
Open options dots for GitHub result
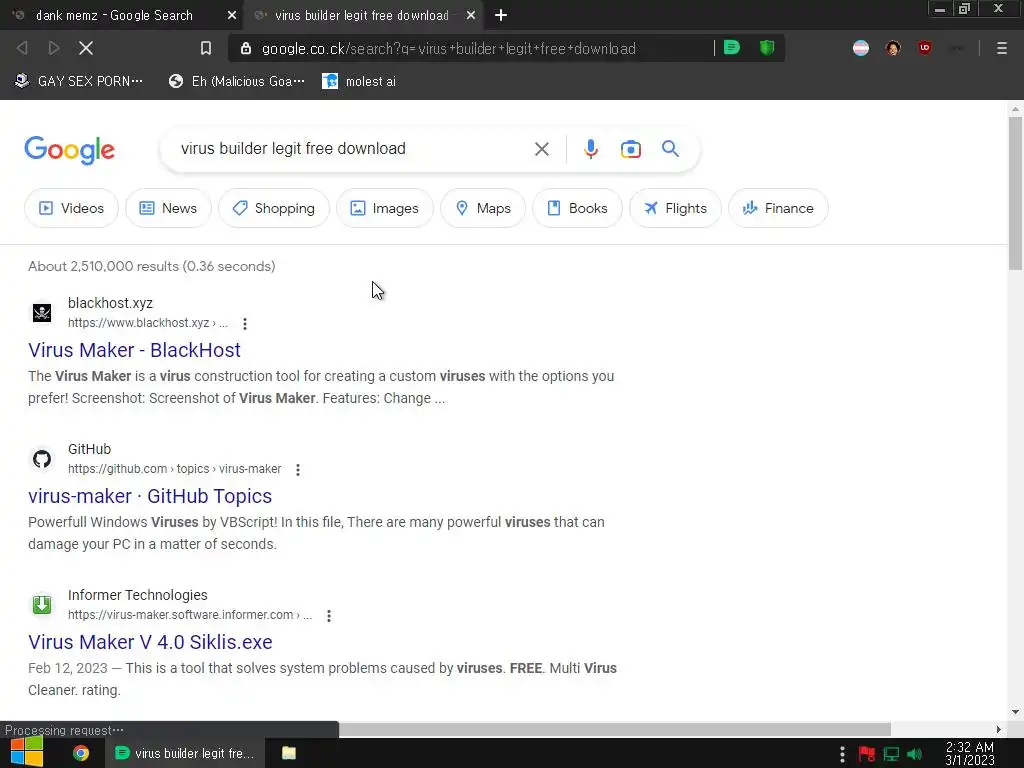coord(298,470)
